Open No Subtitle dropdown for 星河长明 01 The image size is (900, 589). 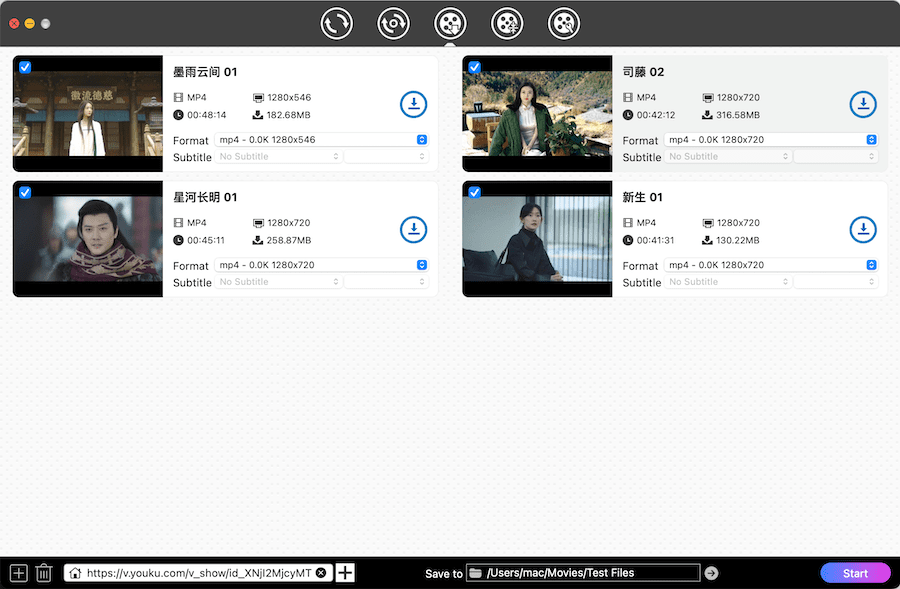[278, 281]
